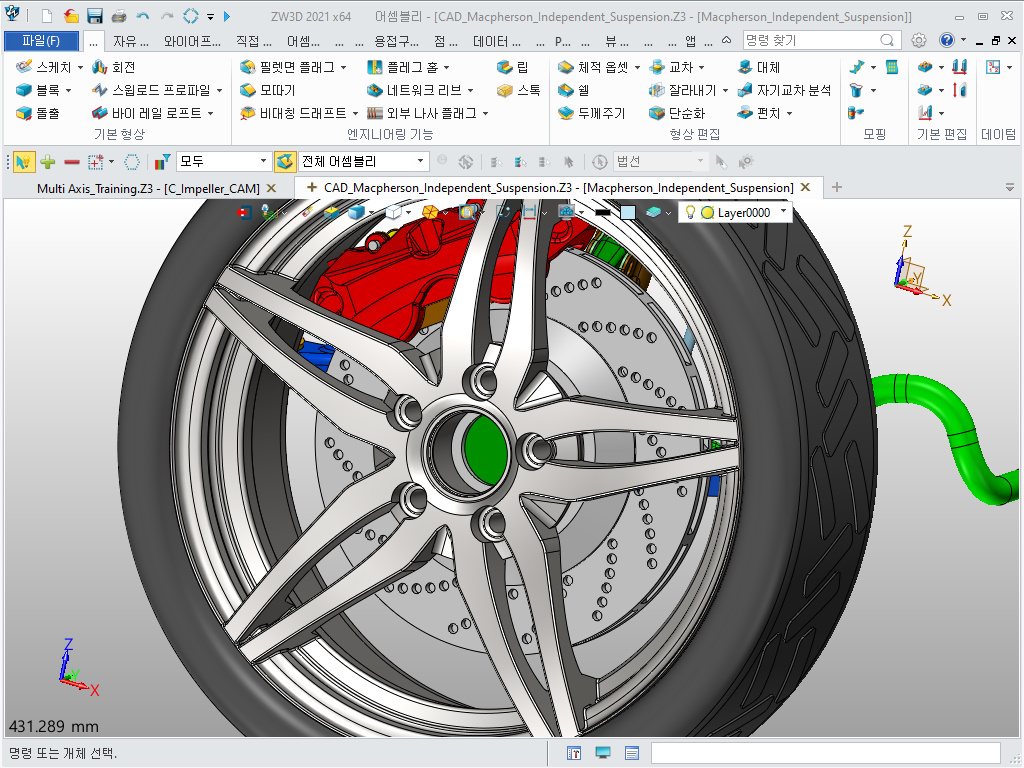
Task: Click the Regenerate circular arrows icon
Action: pos(191,16)
